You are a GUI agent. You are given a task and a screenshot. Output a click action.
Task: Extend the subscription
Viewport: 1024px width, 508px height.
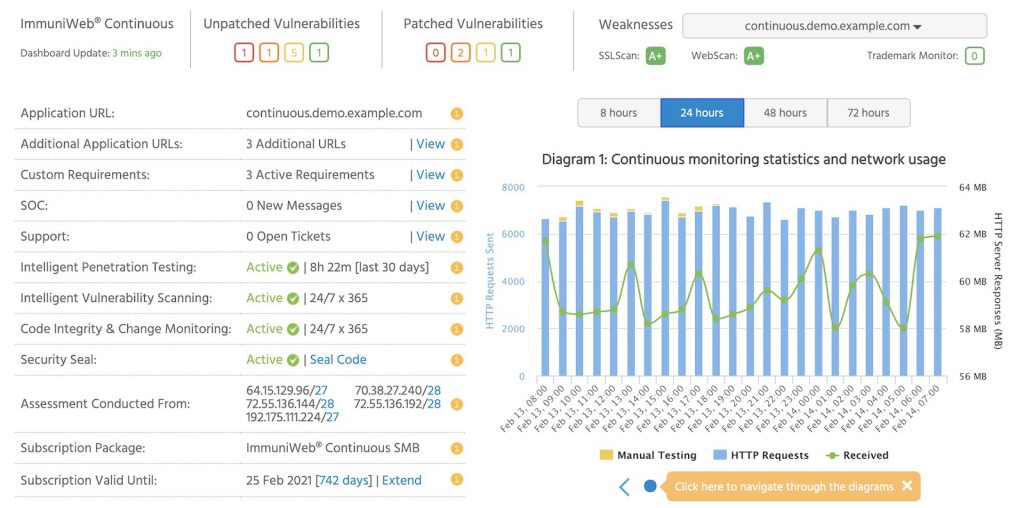(x=402, y=481)
